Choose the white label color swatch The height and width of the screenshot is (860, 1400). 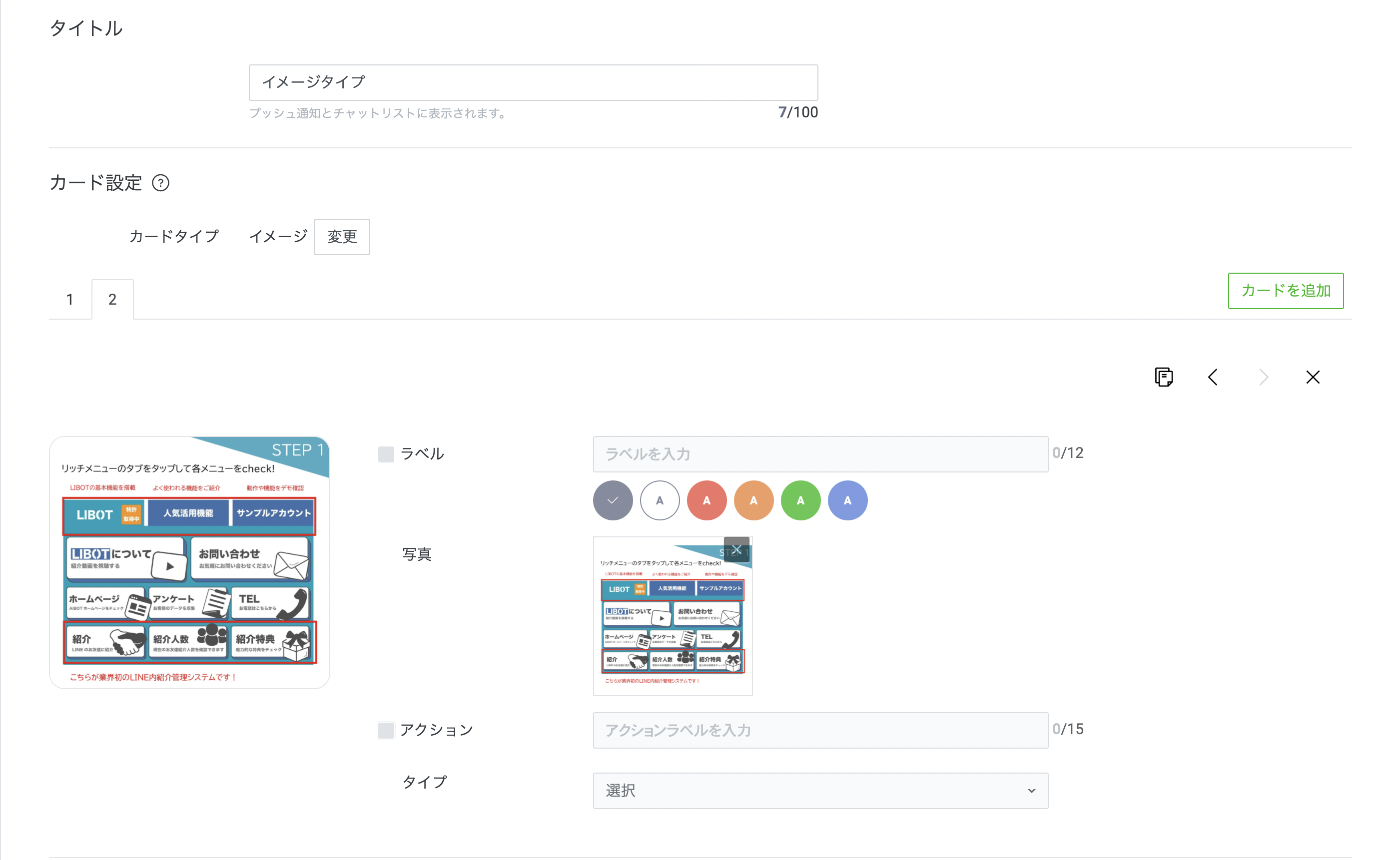tap(660, 500)
